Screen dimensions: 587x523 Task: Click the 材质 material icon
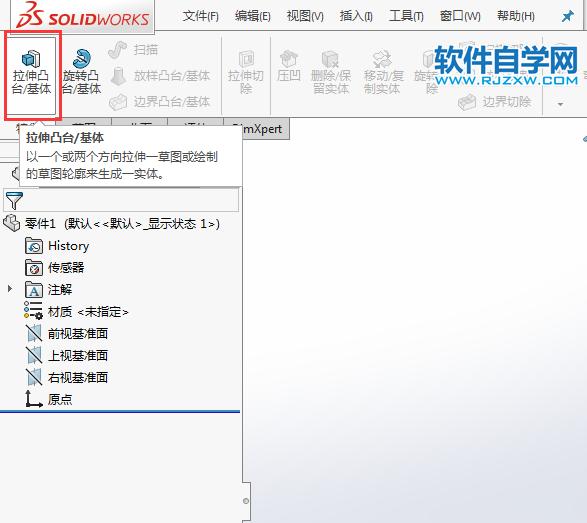pos(33,311)
